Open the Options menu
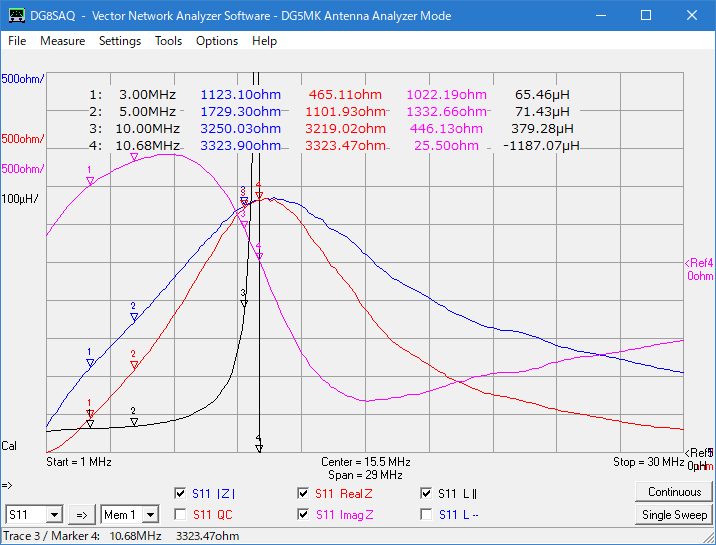This screenshot has width=716, height=545. click(x=217, y=41)
